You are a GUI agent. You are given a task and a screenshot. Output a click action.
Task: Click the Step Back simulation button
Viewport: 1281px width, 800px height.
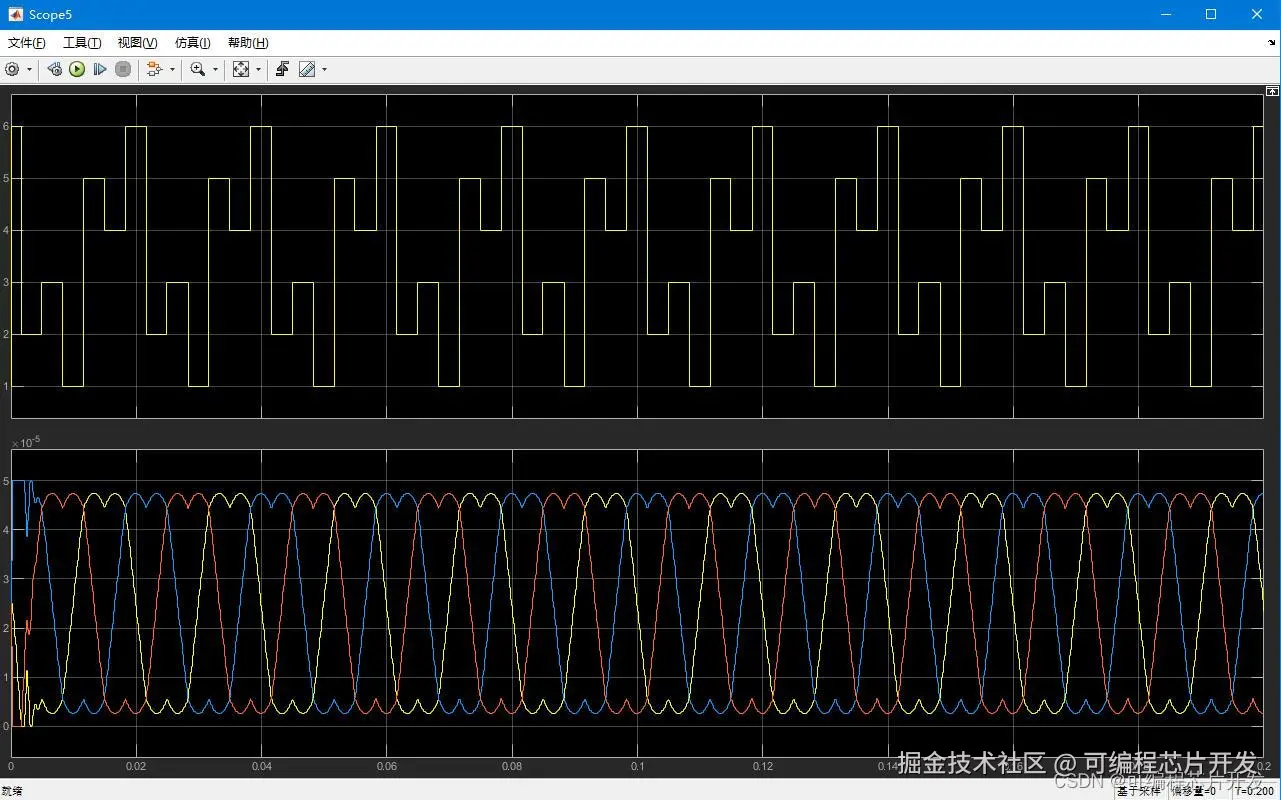tap(54, 69)
